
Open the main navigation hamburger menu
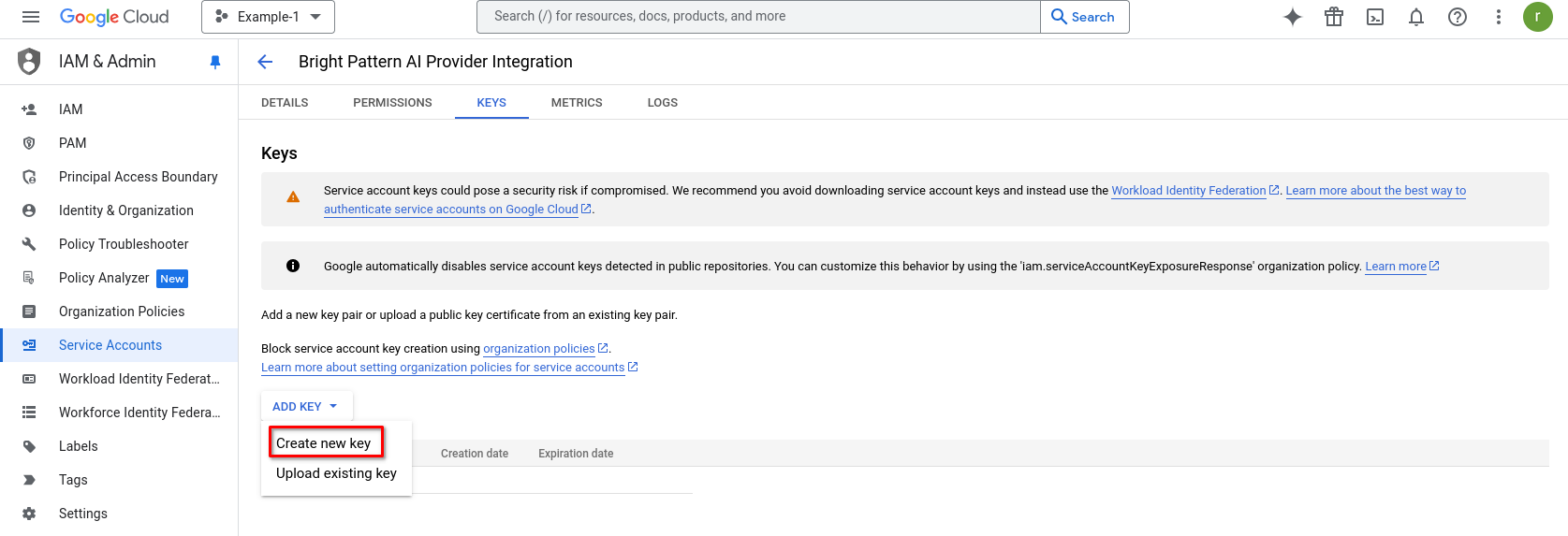(31, 17)
